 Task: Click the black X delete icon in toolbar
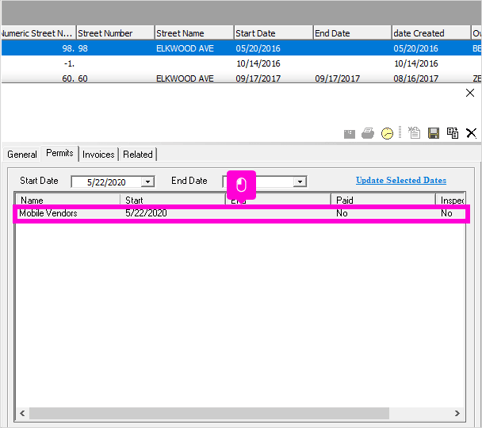[x=471, y=133]
